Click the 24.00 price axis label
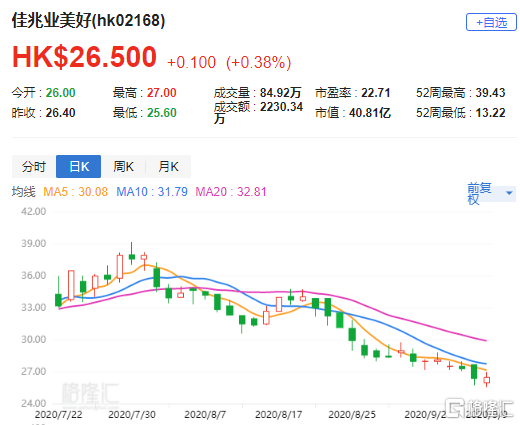 click(34, 403)
